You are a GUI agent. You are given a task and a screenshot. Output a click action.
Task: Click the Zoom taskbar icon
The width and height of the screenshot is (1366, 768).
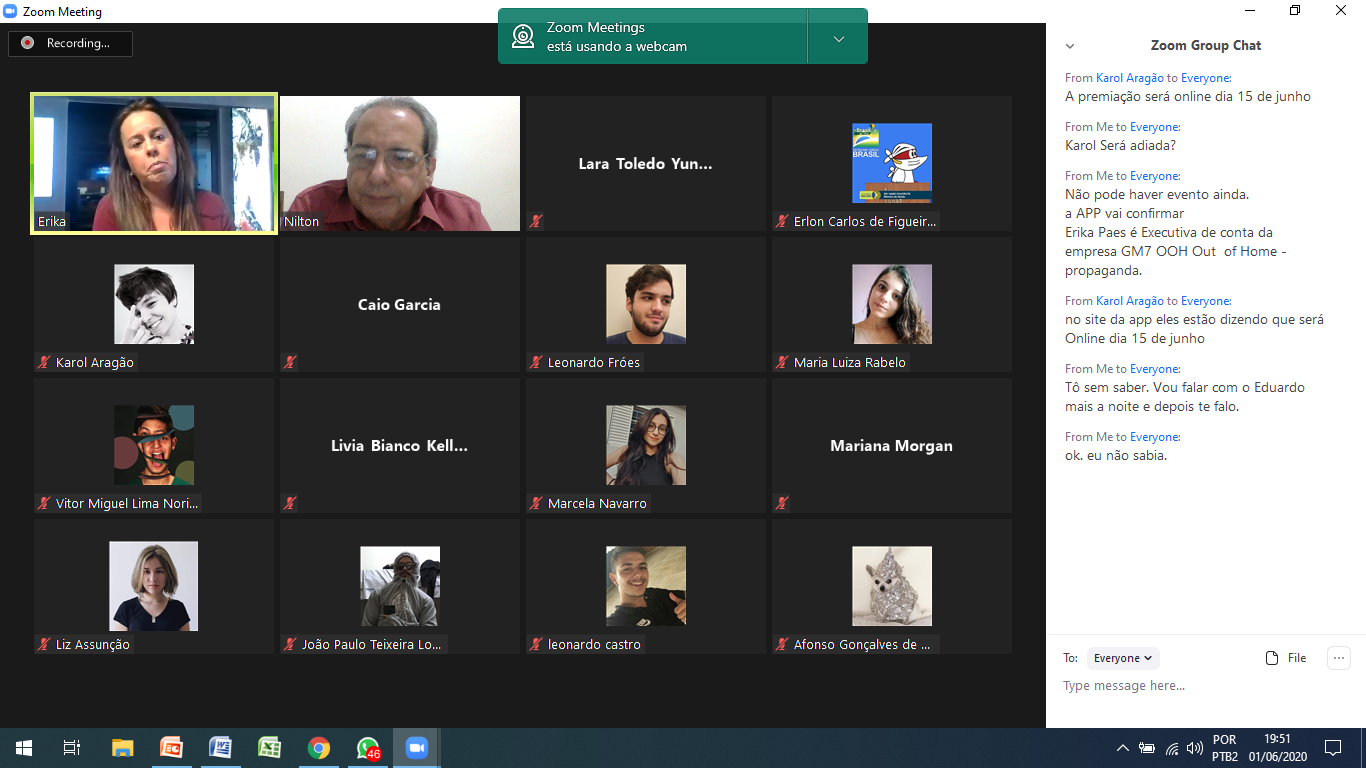pos(416,748)
